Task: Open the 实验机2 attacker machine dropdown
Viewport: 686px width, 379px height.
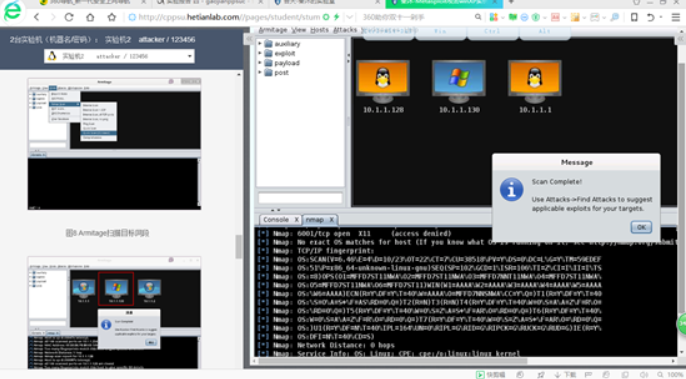Action: 119,56
